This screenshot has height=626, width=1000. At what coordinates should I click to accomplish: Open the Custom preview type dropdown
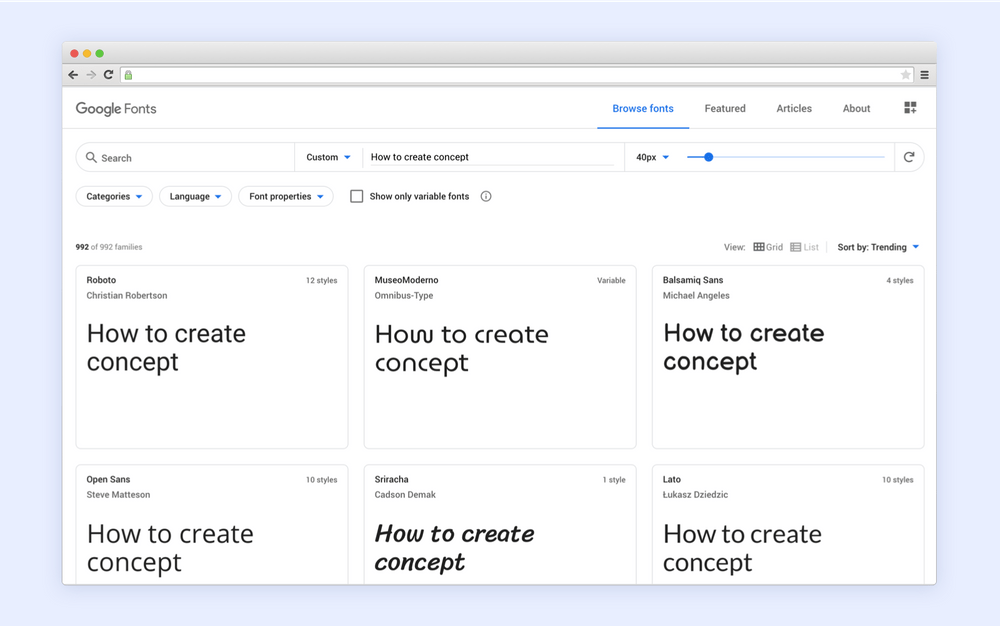tap(328, 157)
